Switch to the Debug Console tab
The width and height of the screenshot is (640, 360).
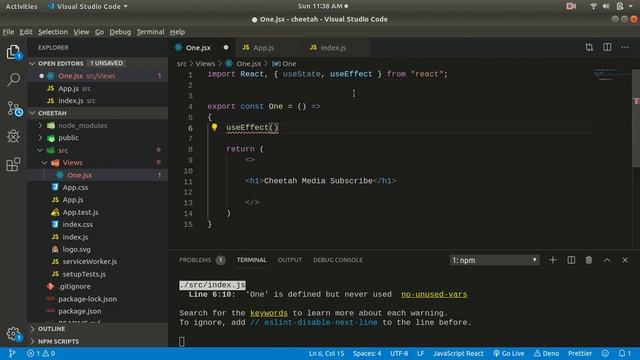(338, 260)
